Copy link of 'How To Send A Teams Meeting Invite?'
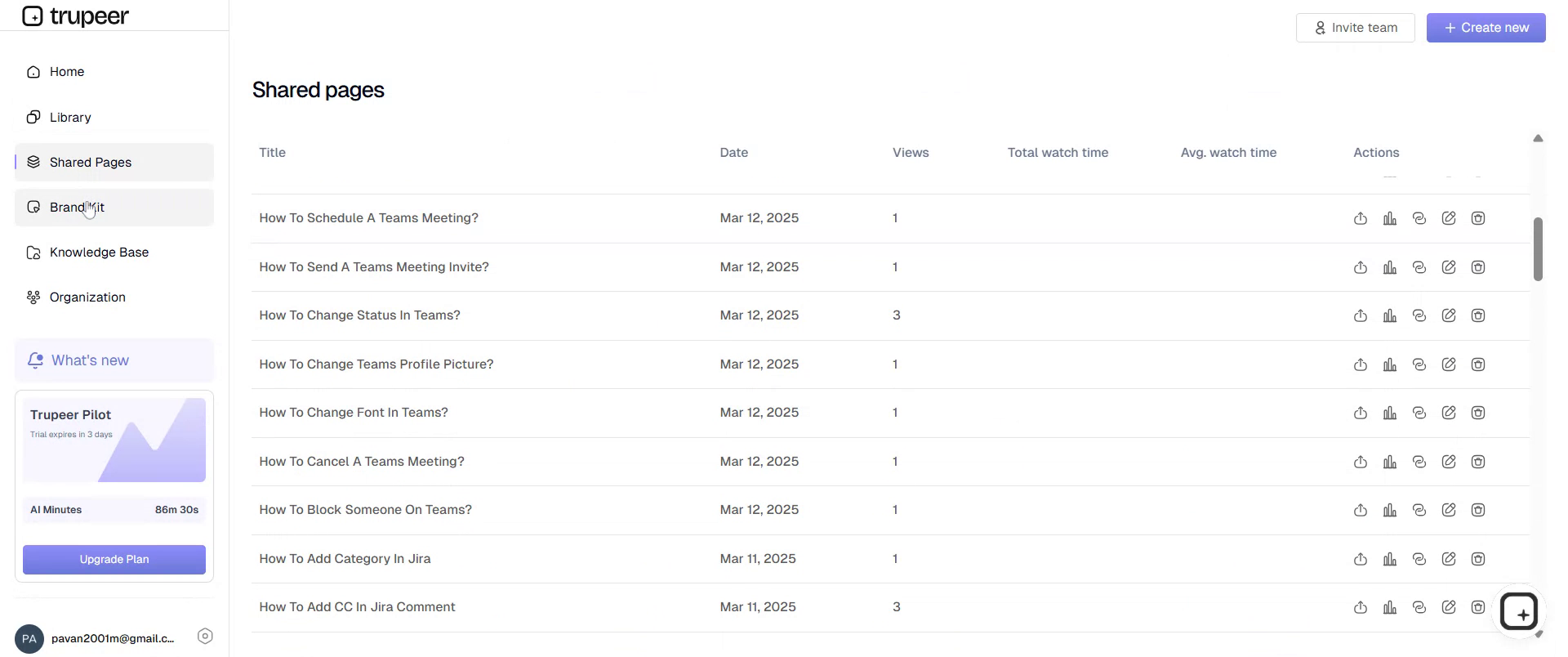1568x657 pixels. coord(1419,267)
